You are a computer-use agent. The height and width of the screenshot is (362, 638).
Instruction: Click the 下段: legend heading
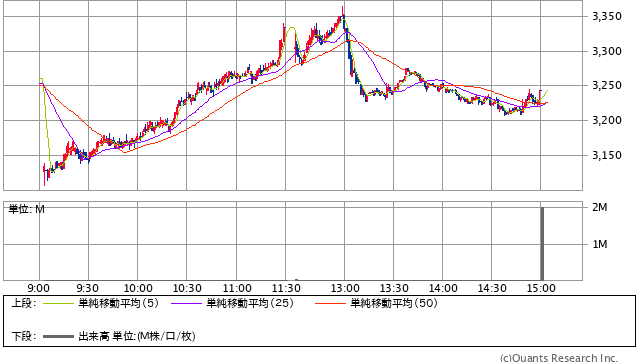24,336
